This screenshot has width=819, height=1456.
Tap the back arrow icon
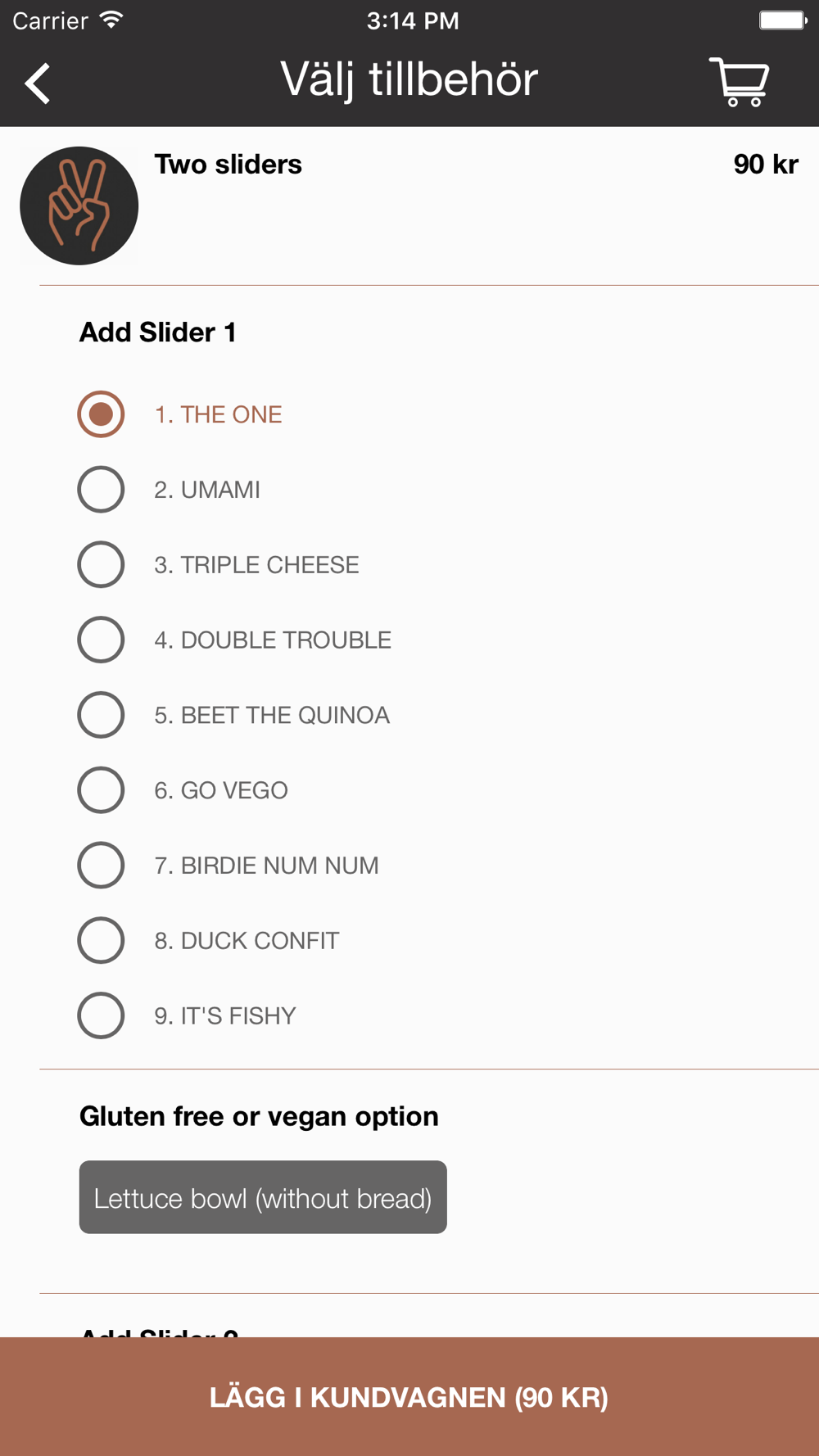38,84
